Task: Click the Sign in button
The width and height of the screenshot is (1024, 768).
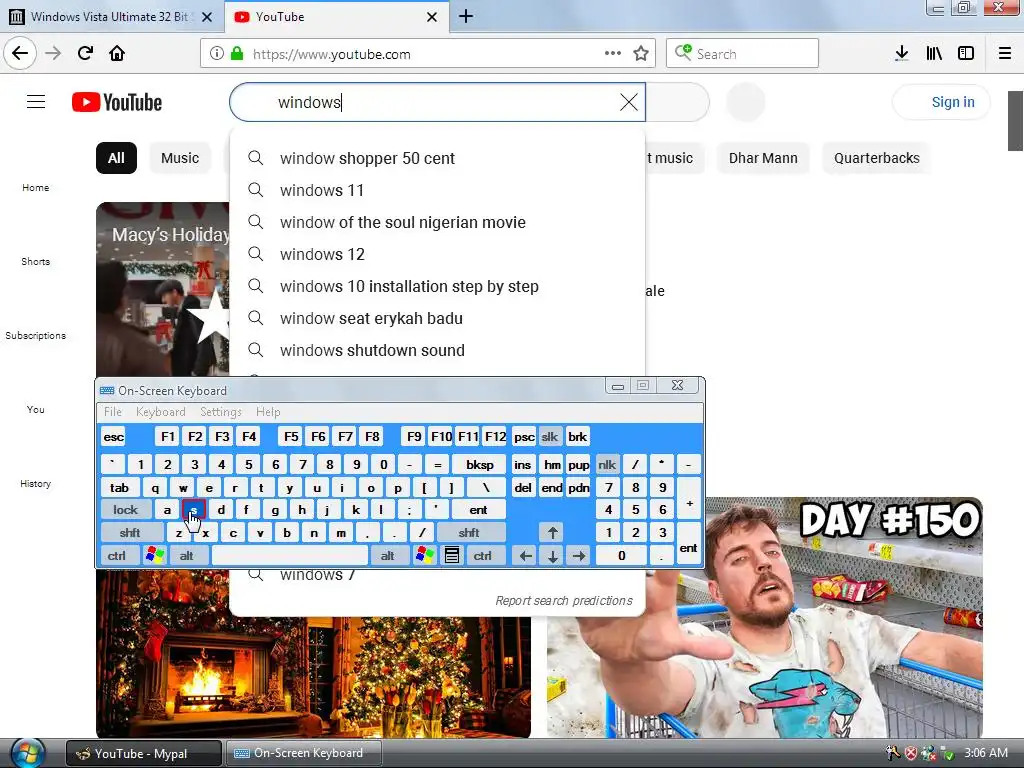Action: click(941, 102)
